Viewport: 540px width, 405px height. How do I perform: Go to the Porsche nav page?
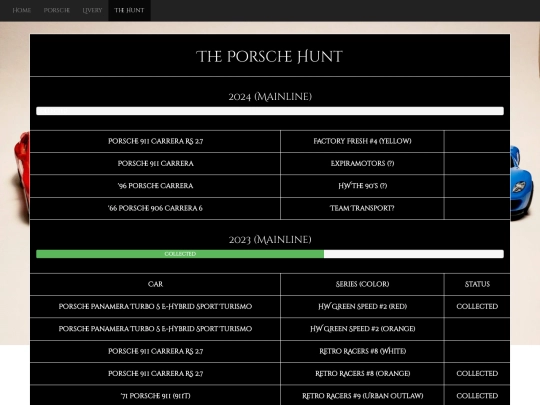coord(56,10)
